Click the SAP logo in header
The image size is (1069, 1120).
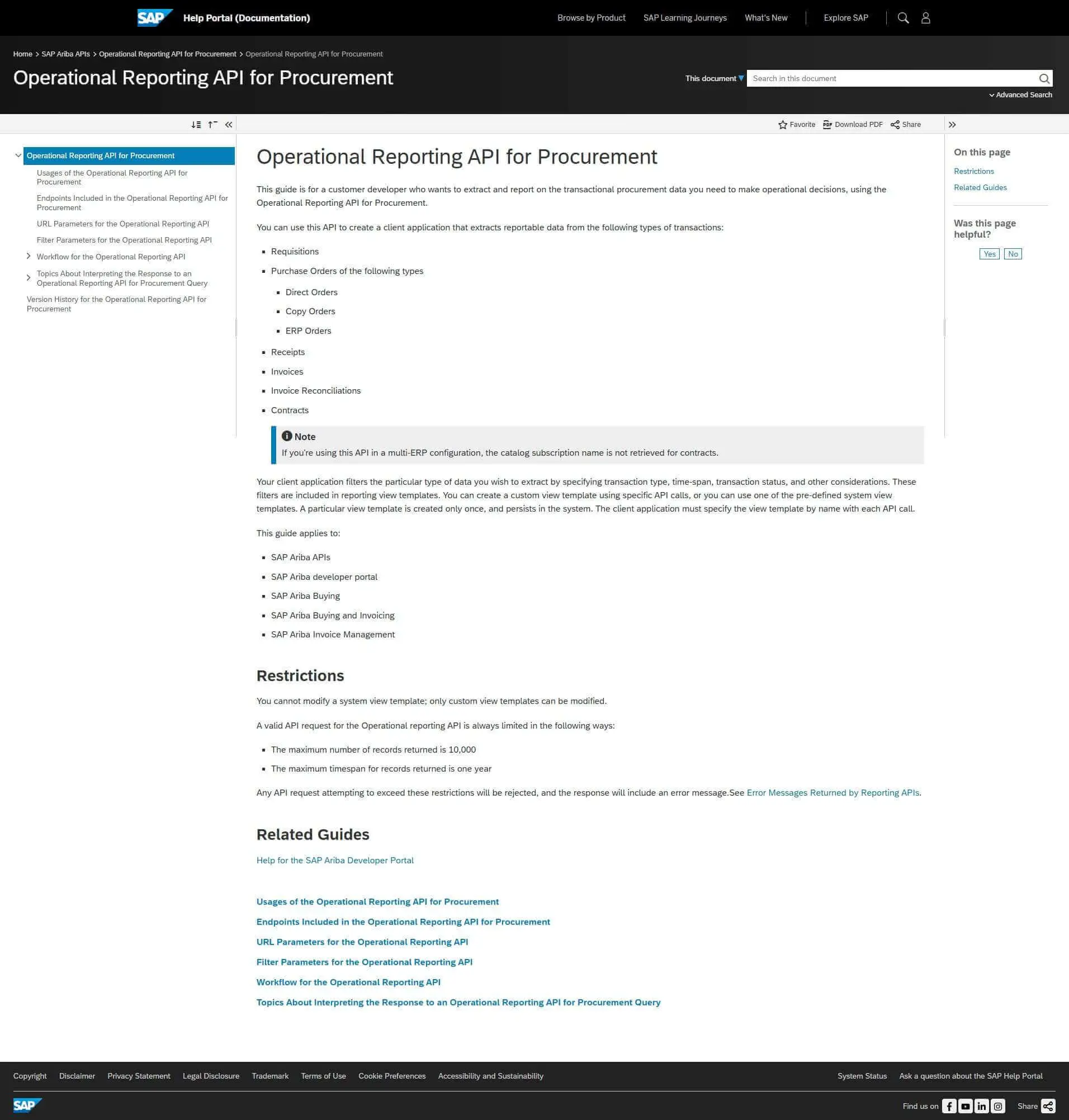click(154, 18)
